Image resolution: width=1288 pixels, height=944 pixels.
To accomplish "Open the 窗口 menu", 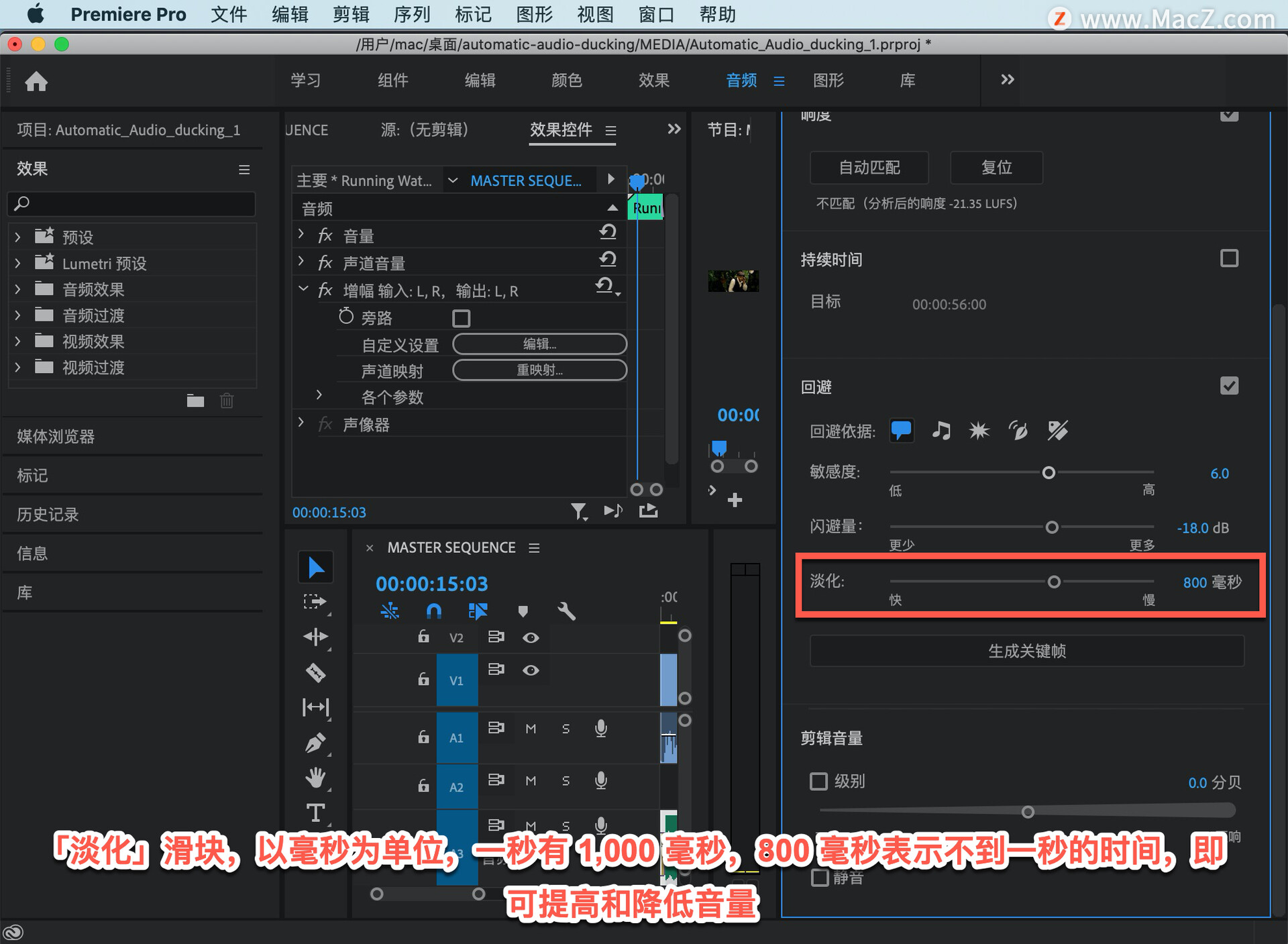I will (x=656, y=14).
